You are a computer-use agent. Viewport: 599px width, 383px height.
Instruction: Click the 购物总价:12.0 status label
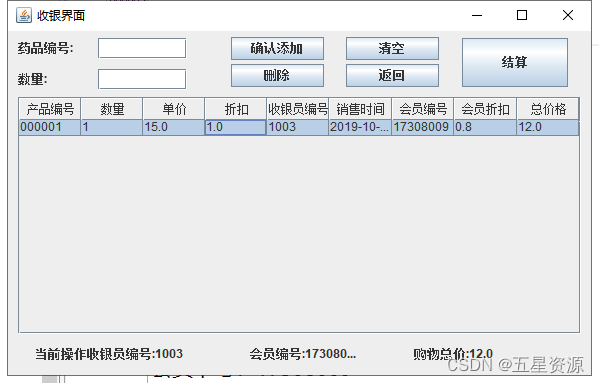pyautogui.click(x=453, y=354)
